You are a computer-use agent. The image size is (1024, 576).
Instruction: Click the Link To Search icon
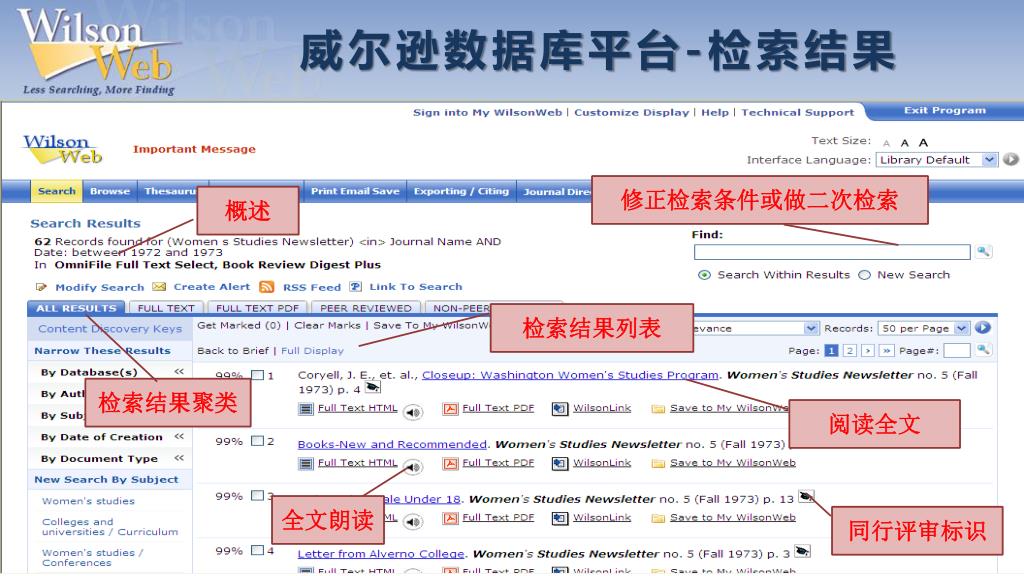point(355,287)
